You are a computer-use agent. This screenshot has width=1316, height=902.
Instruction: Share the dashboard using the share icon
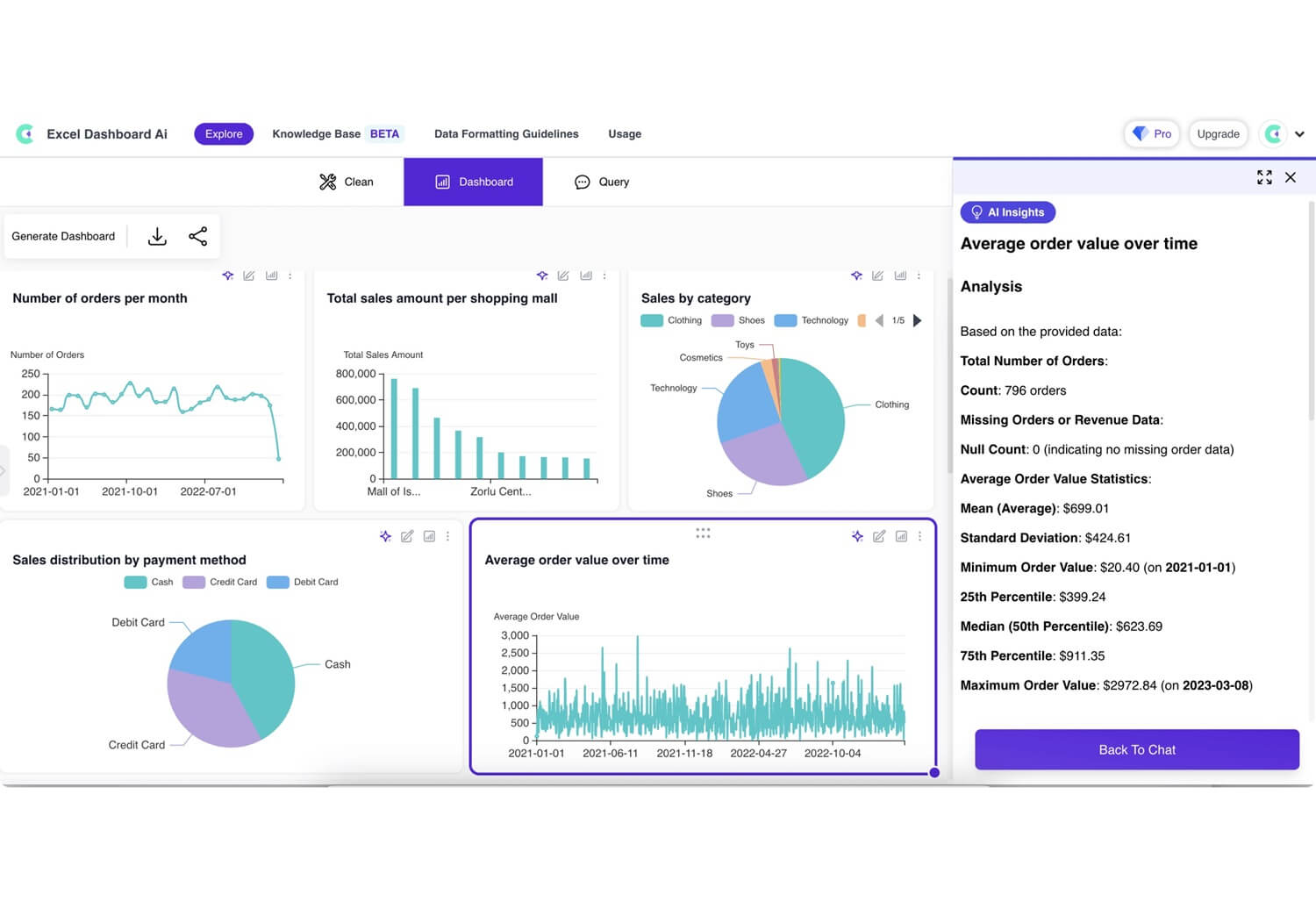click(x=198, y=236)
